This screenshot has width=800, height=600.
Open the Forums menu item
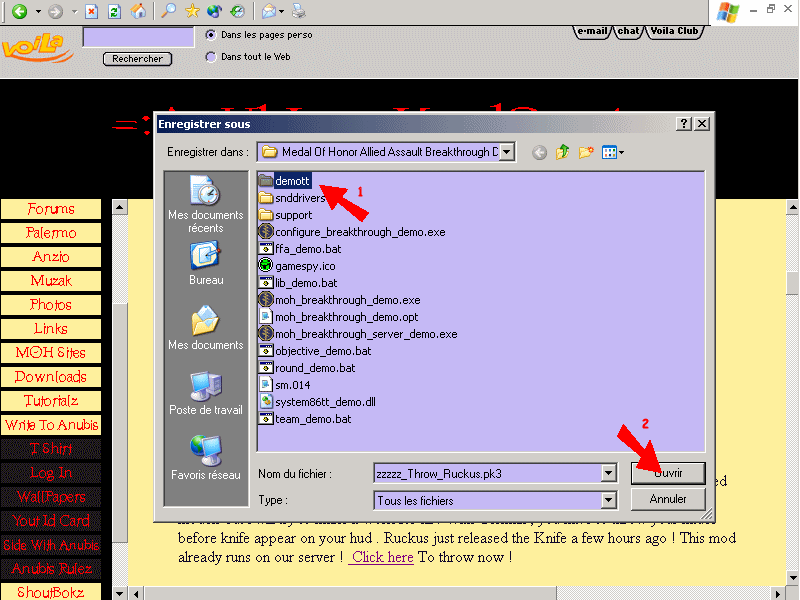[51, 209]
